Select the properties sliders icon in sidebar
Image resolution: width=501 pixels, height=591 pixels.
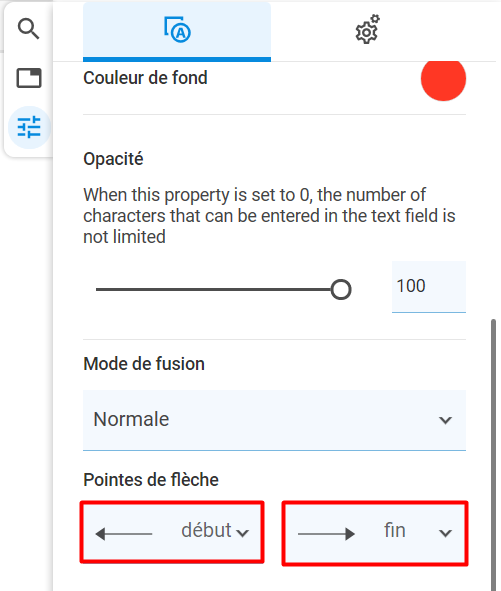(29, 127)
